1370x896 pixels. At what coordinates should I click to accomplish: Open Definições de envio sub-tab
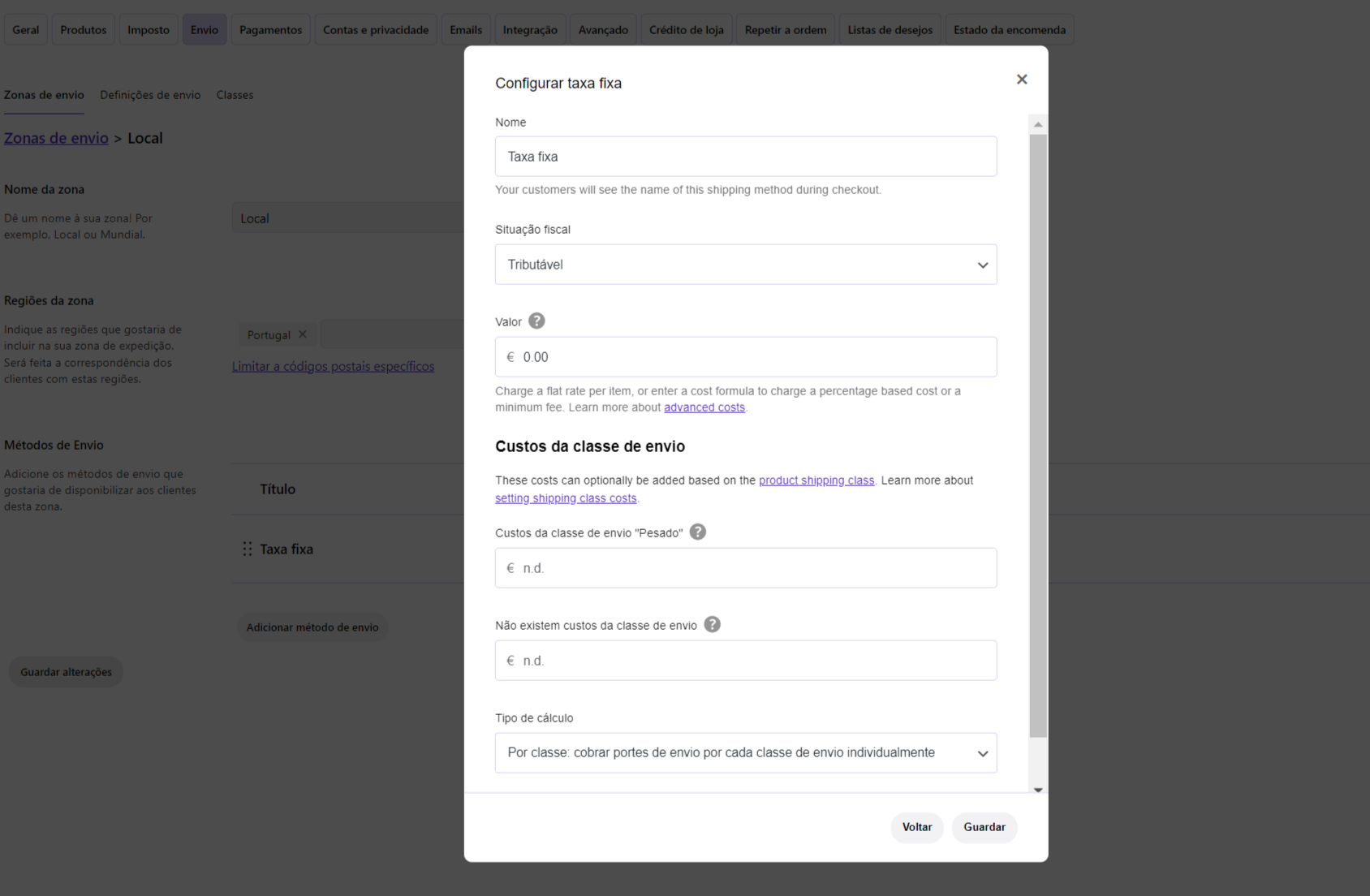(150, 95)
